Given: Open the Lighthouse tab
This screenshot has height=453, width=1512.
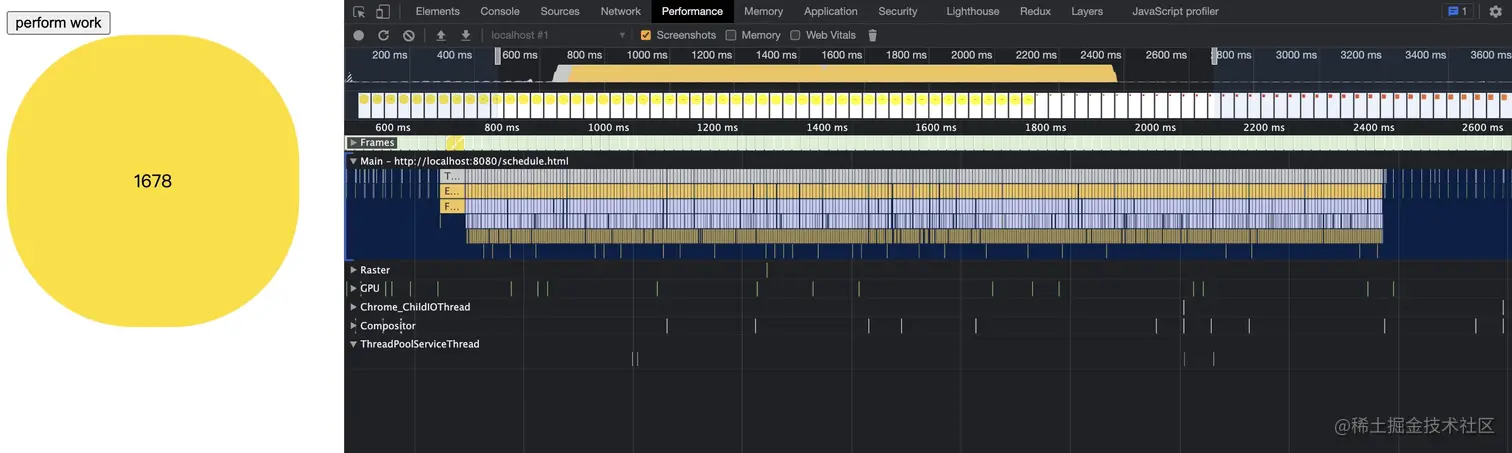Looking at the screenshot, I should click(972, 12).
